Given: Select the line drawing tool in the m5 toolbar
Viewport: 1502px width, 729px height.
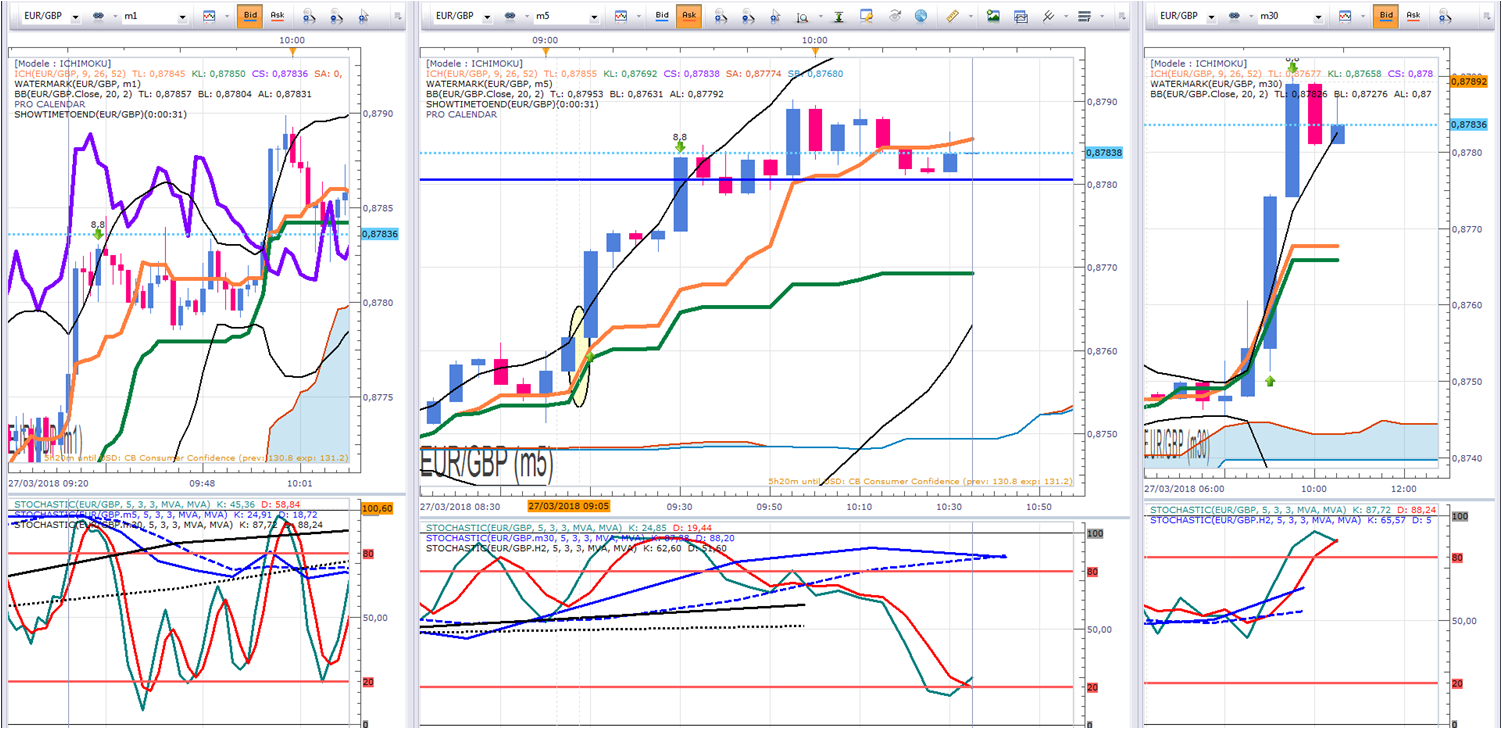Looking at the screenshot, I should coord(1049,16).
